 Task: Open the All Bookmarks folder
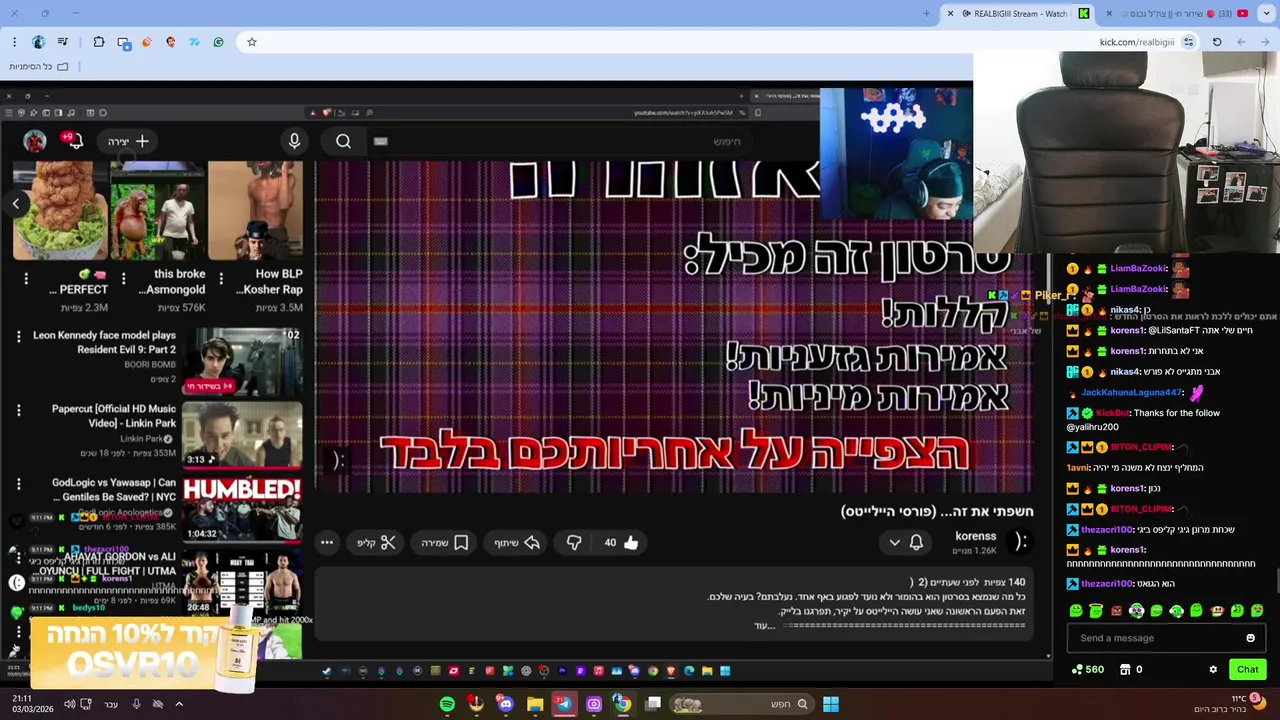click(39, 66)
